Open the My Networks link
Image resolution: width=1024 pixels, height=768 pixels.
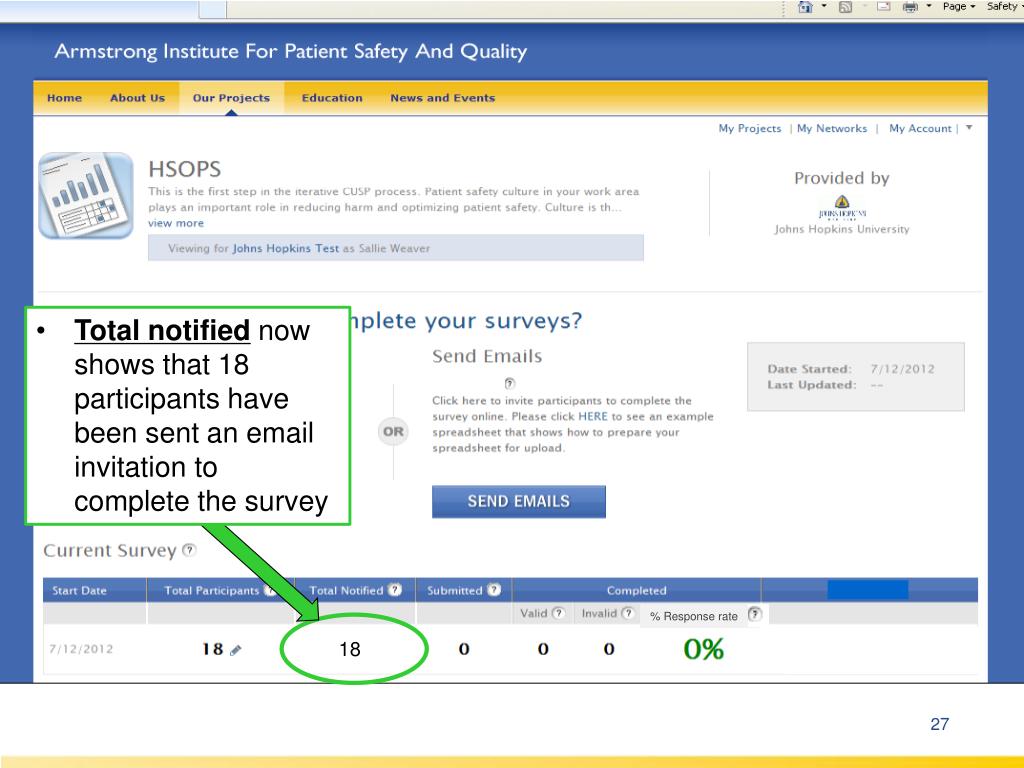pos(832,129)
